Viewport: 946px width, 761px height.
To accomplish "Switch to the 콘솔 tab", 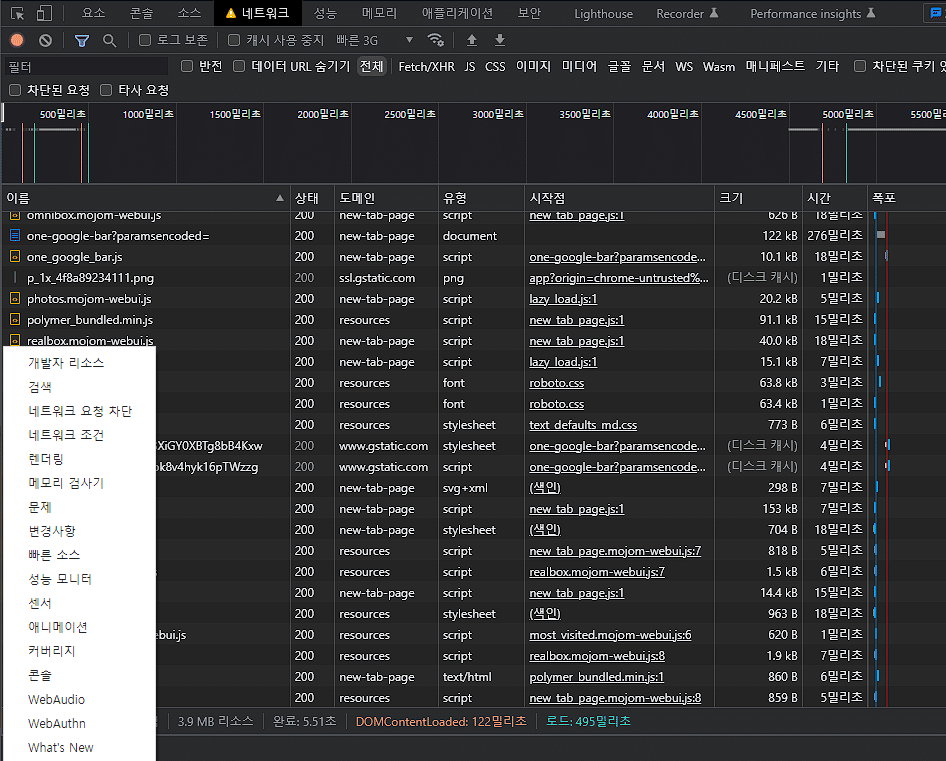I will pos(142,13).
